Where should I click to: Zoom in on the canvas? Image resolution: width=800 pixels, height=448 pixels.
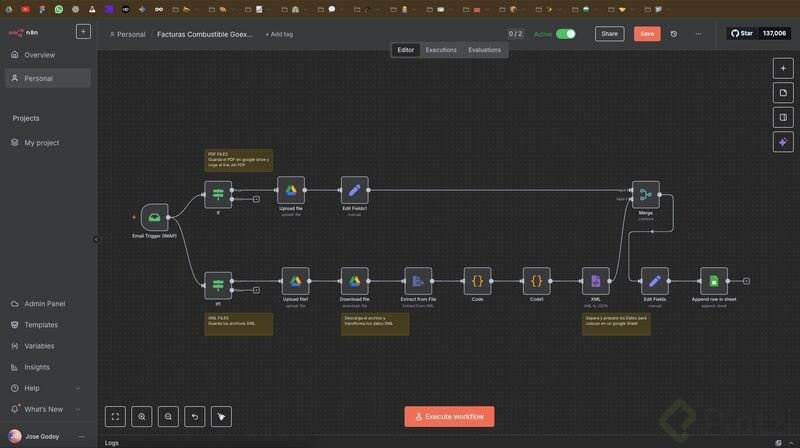142,417
